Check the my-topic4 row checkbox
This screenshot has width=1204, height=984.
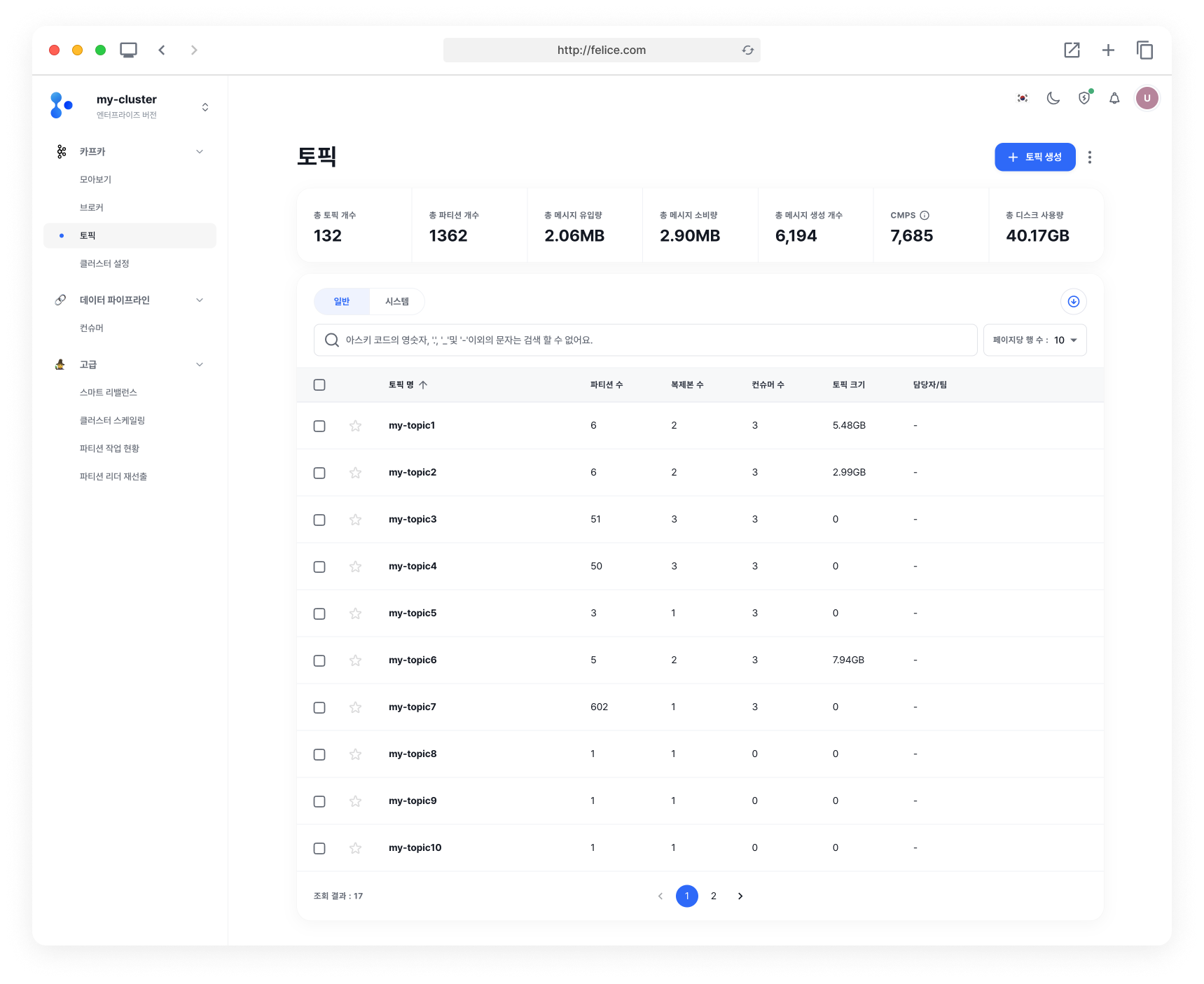(319, 567)
